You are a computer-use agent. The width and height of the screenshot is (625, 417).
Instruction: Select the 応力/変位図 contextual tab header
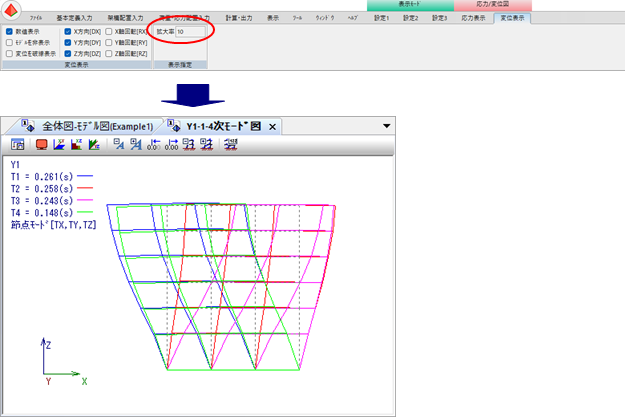[495, 5]
